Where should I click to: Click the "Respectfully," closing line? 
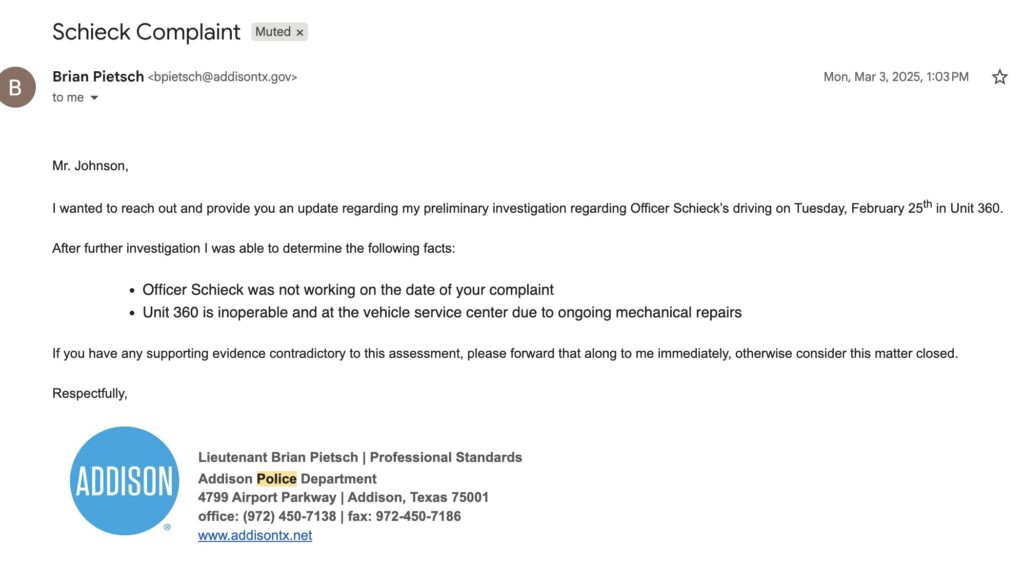[90, 394]
